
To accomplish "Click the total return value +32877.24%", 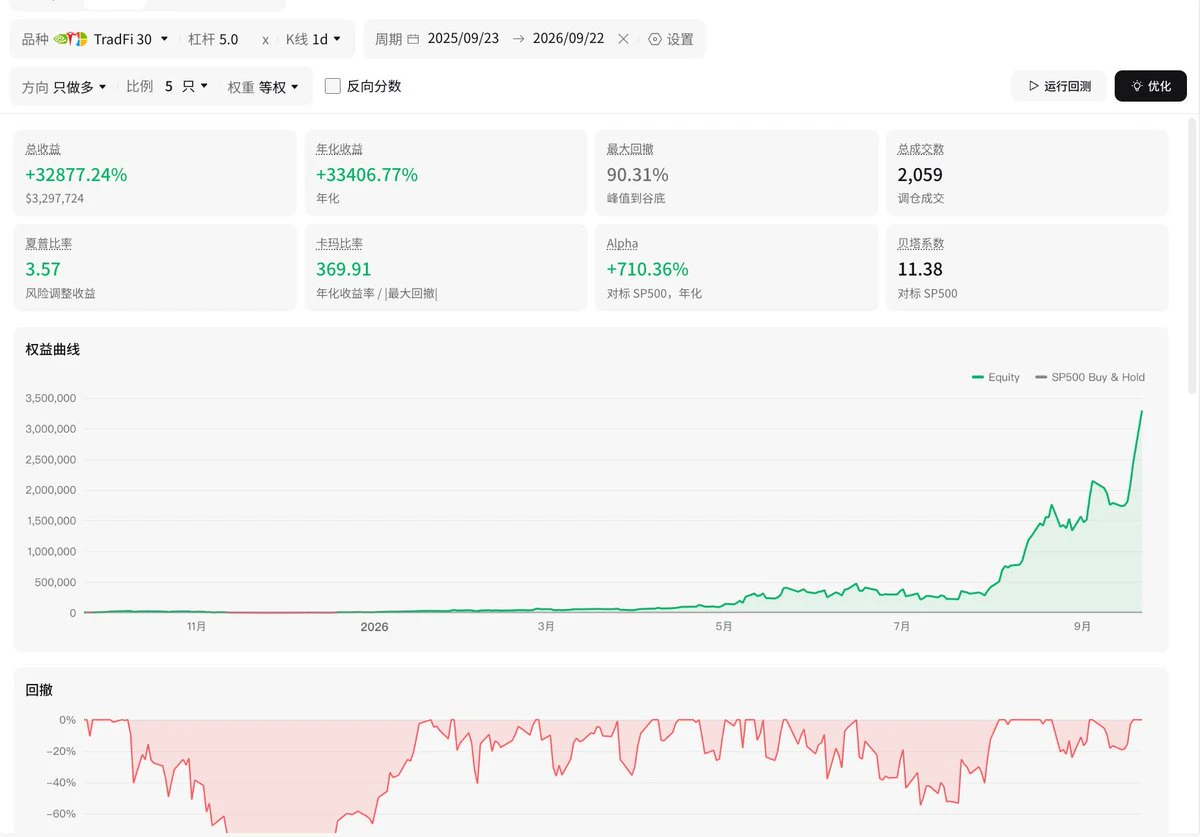I will click(x=76, y=175).
